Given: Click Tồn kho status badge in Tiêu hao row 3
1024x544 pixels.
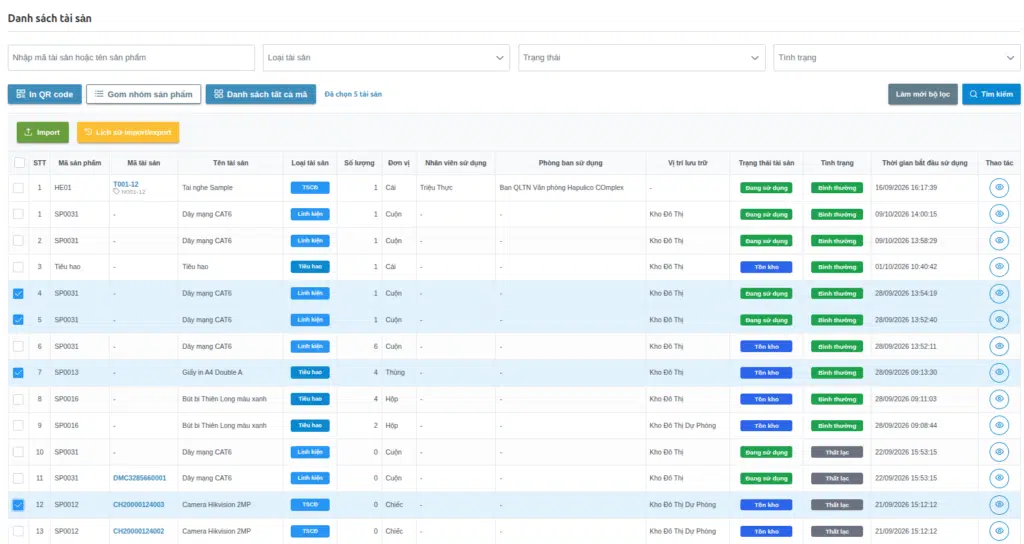Looking at the screenshot, I should 766,266.
